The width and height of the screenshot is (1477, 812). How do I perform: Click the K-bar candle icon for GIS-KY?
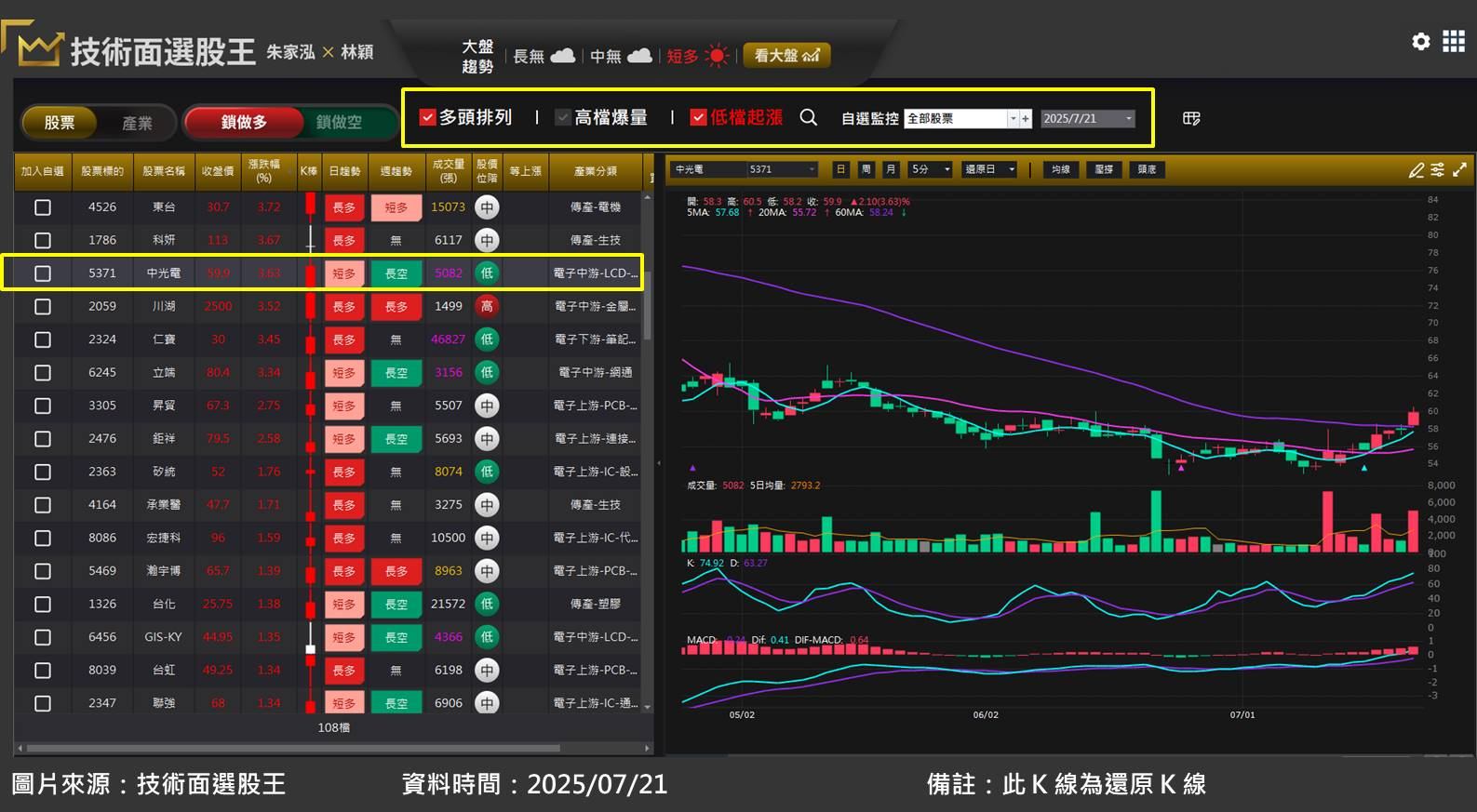coord(310,637)
